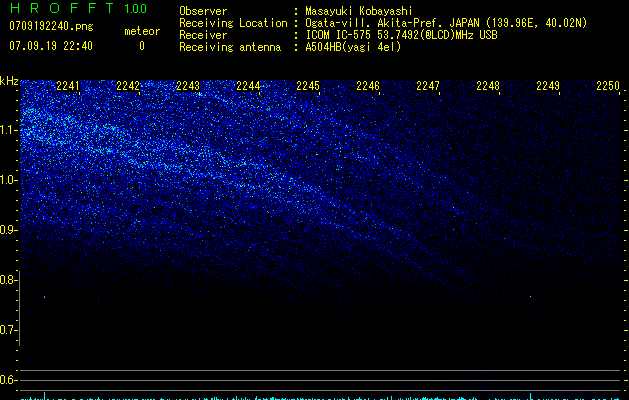The width and height of the screenshot is (629, 400).
Task: Select the meteor count value 0
Action: tap(142, 46)
